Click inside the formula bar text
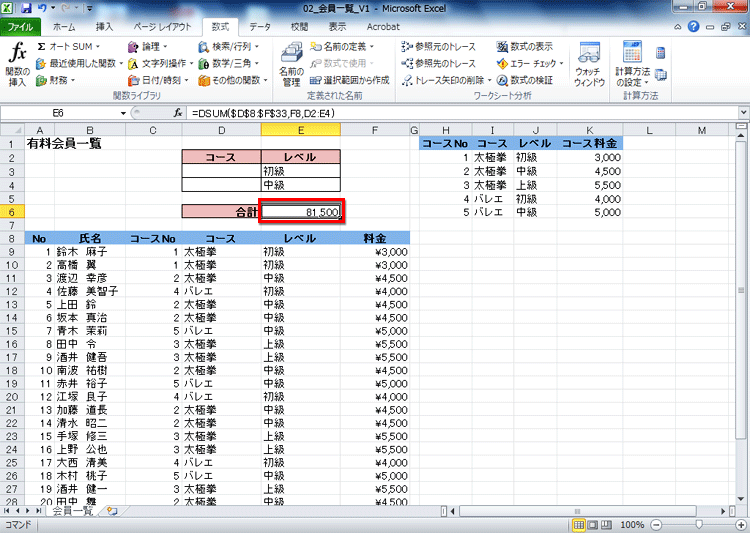This screenshot has height=533, width=750. [263, 113]
